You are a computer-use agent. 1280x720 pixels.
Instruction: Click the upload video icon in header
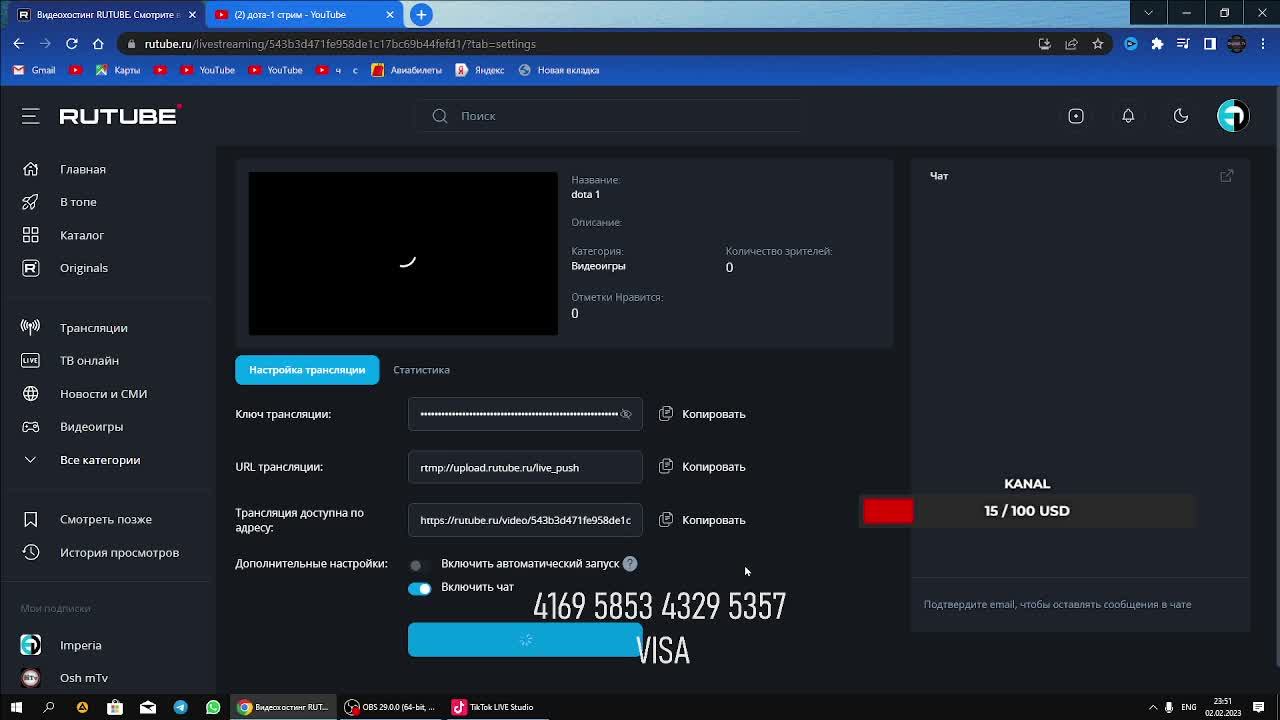(1076, 116)
